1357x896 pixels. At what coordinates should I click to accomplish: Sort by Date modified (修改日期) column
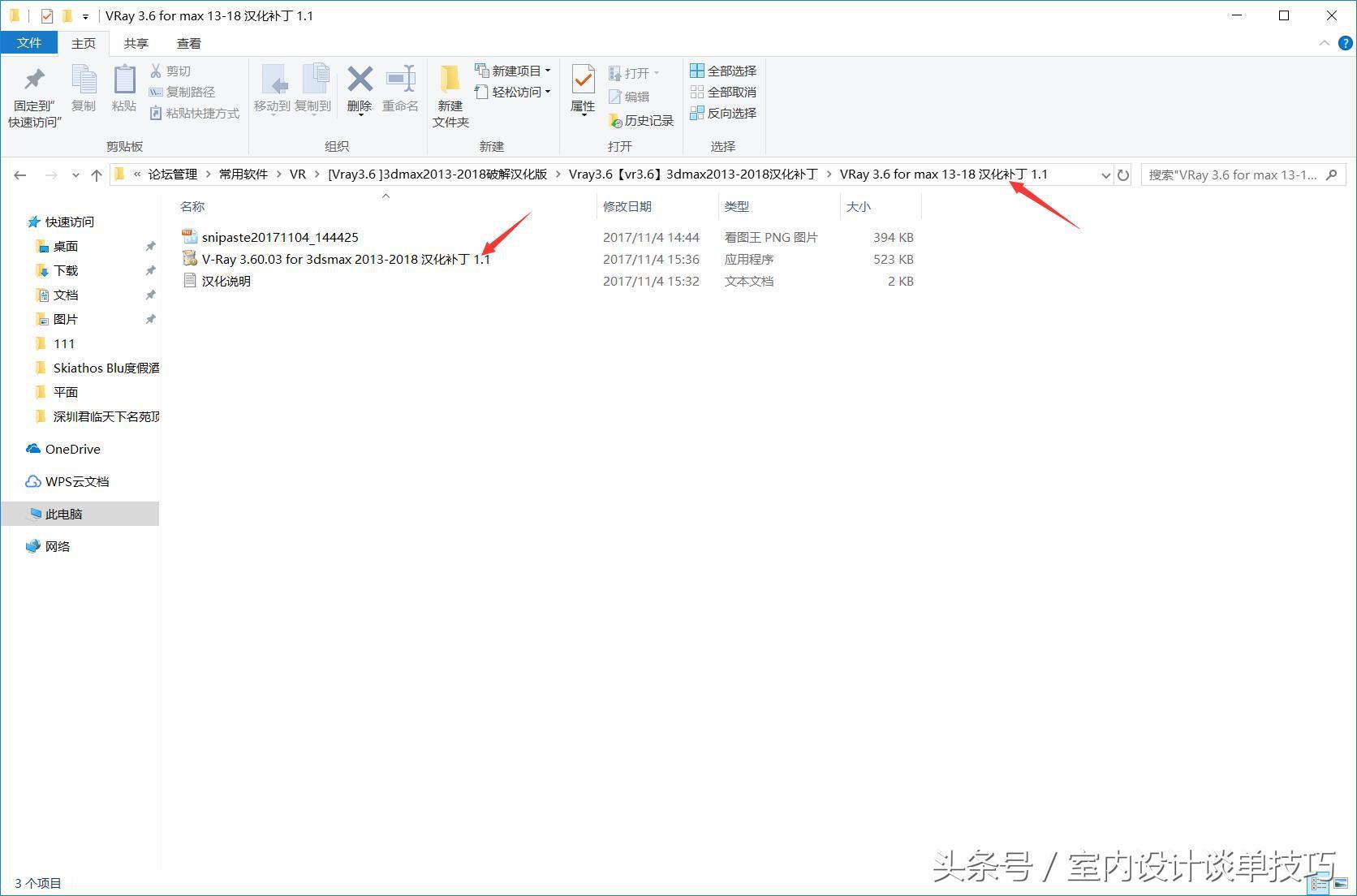click(x=627, y=207)
